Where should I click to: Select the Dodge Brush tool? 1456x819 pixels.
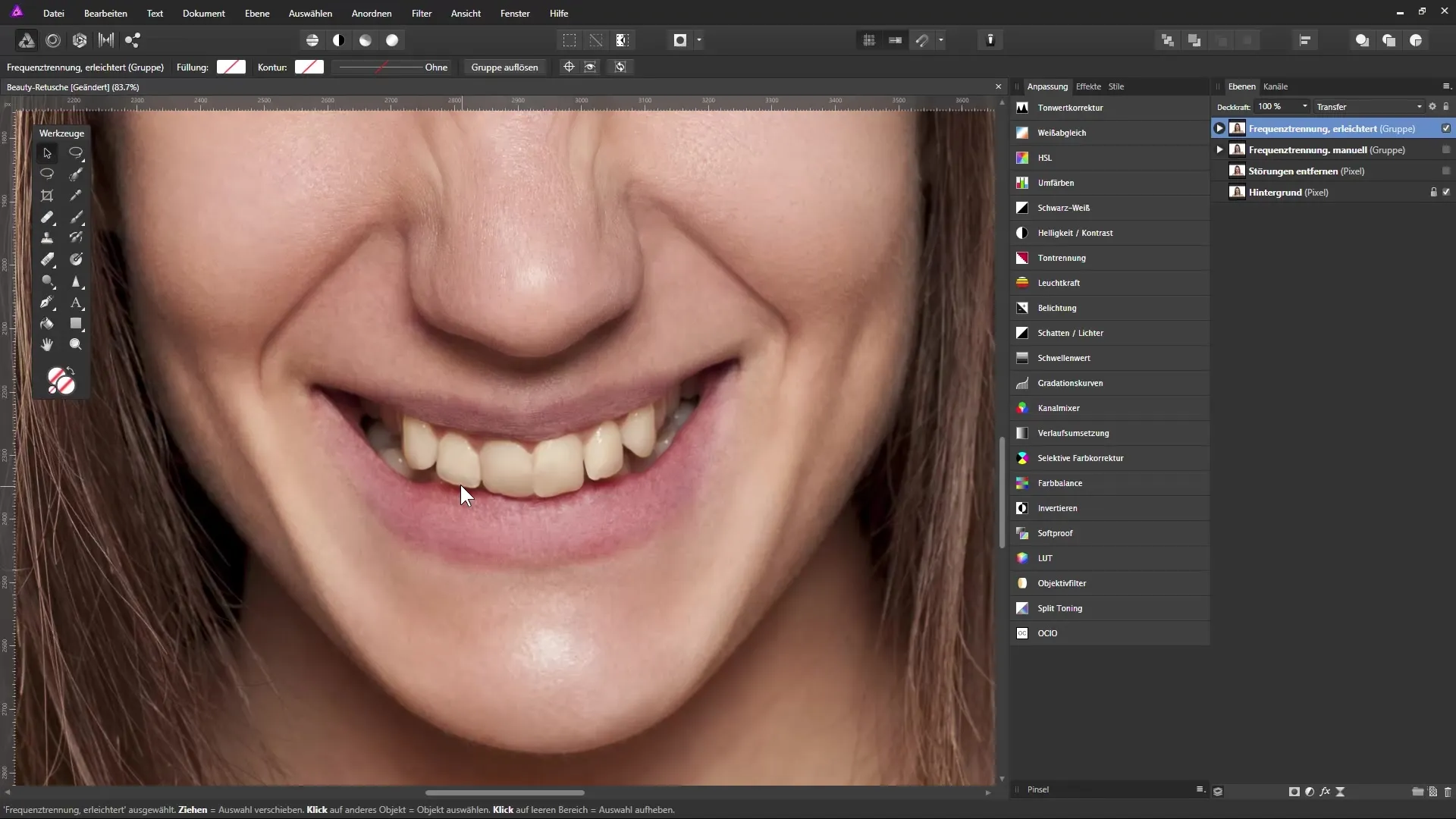pyautogui.click(x=47, y=281)
